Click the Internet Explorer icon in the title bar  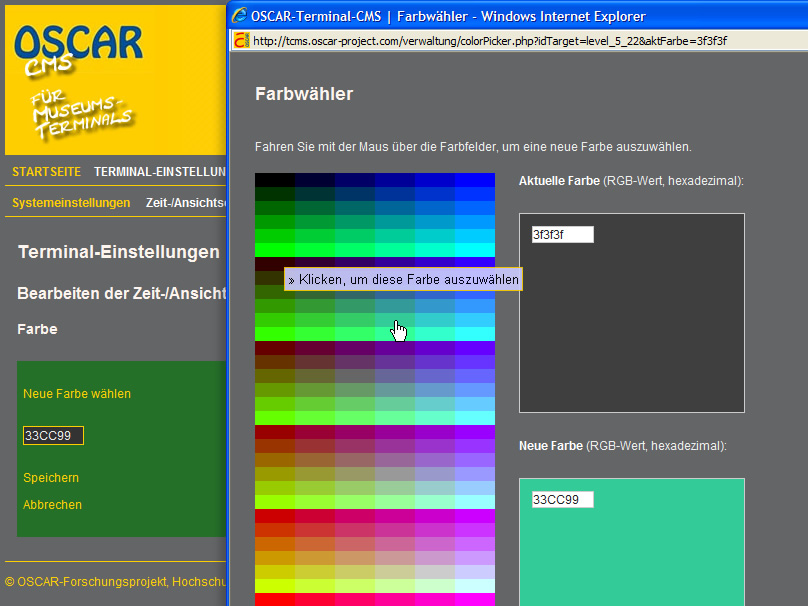240,16
